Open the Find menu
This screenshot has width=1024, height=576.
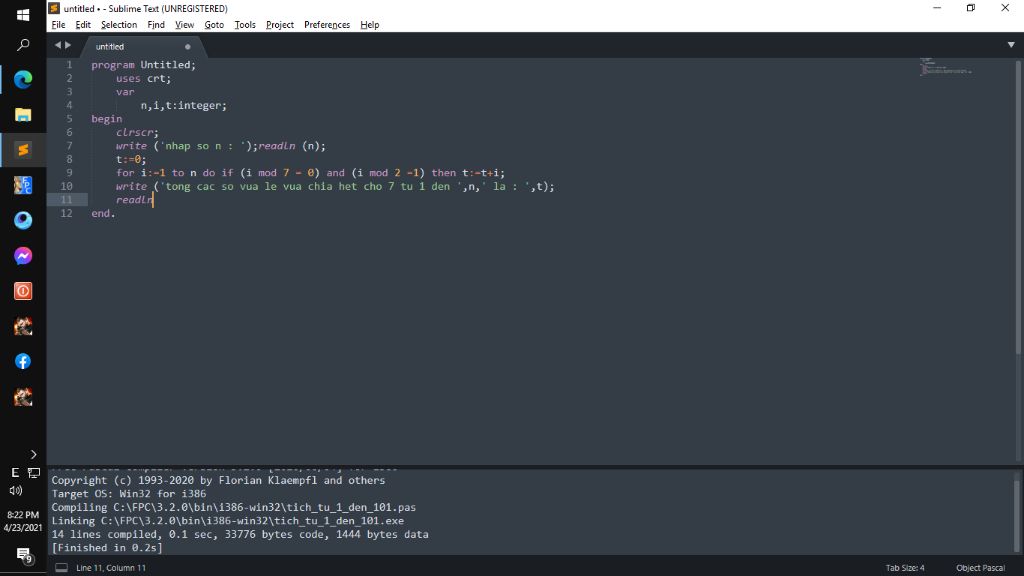156,25
